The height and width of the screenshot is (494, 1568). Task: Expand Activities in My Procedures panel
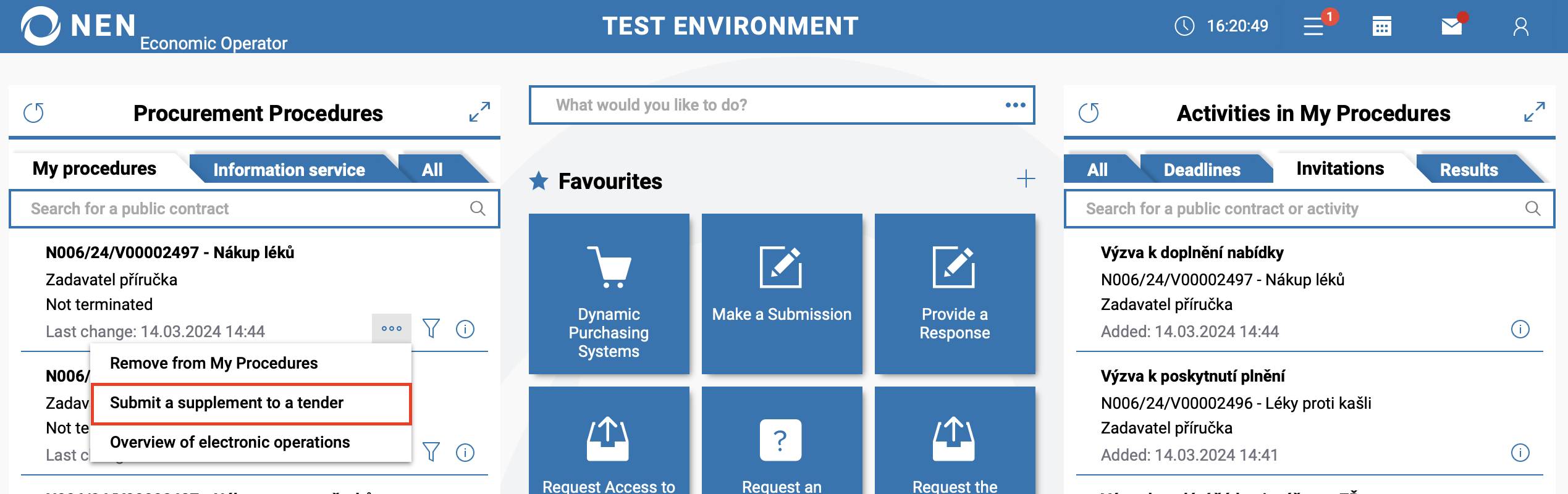(x=1534, y=112)
